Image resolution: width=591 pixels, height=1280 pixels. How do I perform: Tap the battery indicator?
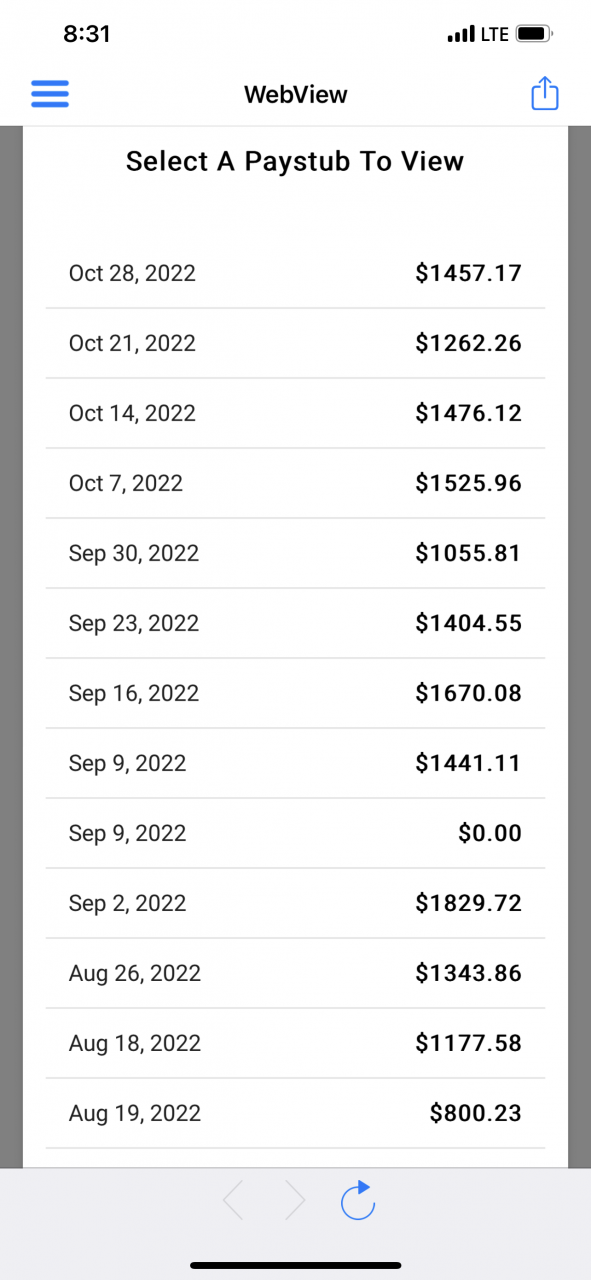pos(533,34)
